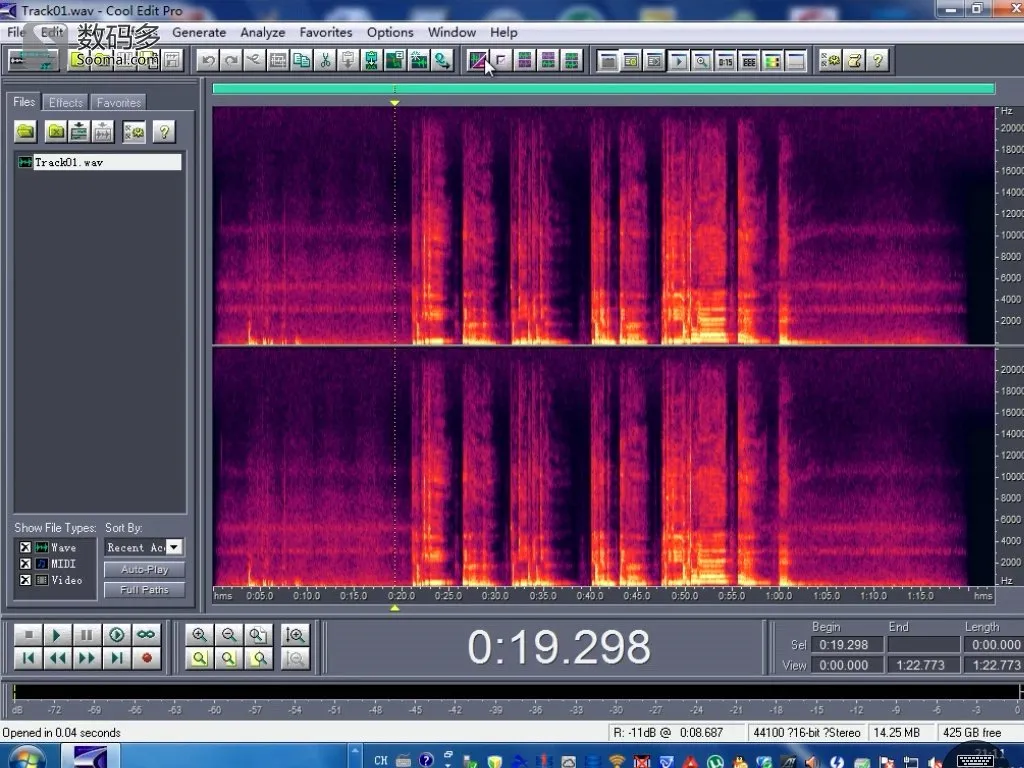
Task: Click the 0:15 time window toolbar icon
Action: pos(726,61)
